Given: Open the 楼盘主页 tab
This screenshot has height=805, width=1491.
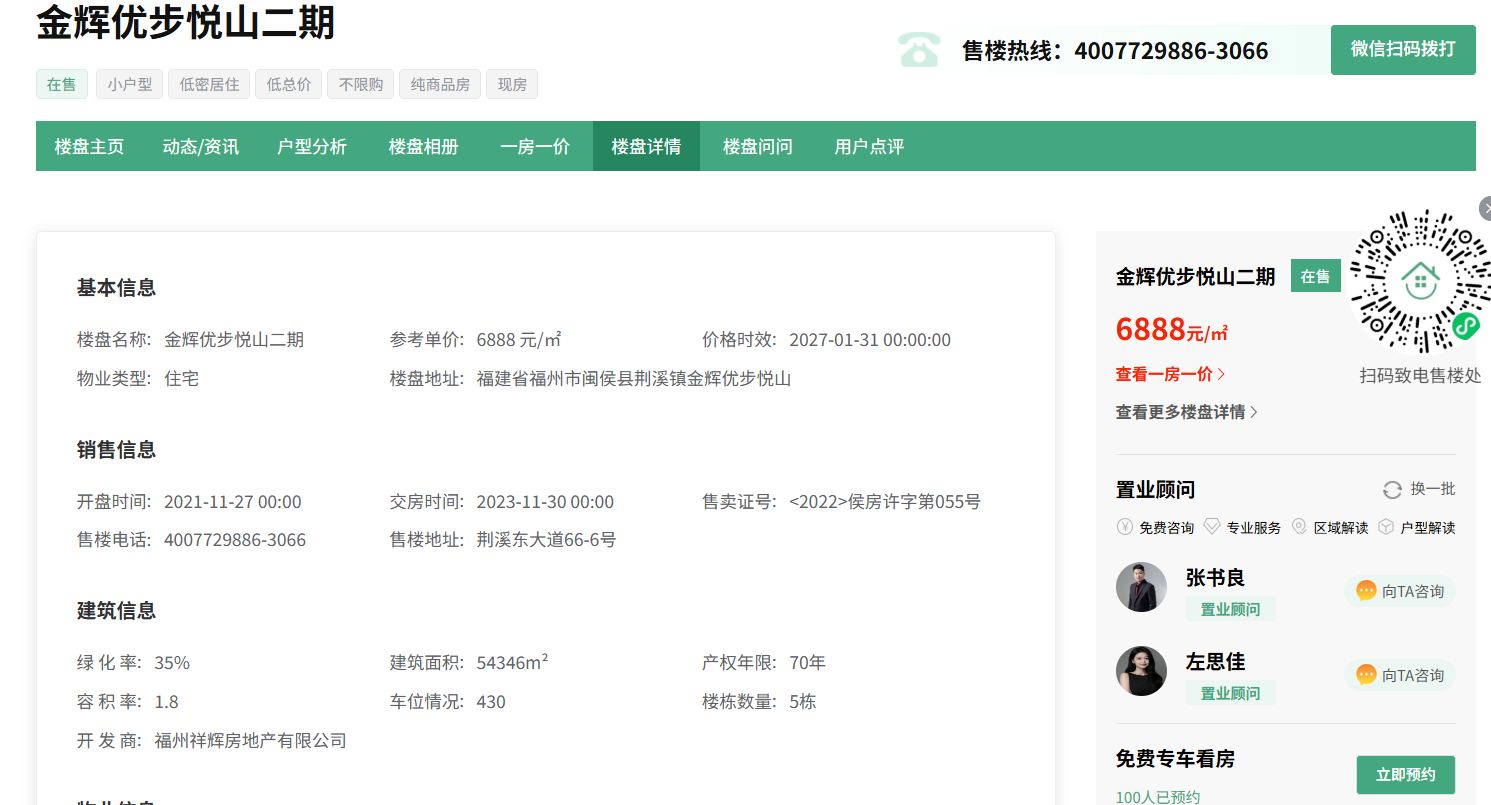Looking at the screenshot, I should click(x=89, y=146).
